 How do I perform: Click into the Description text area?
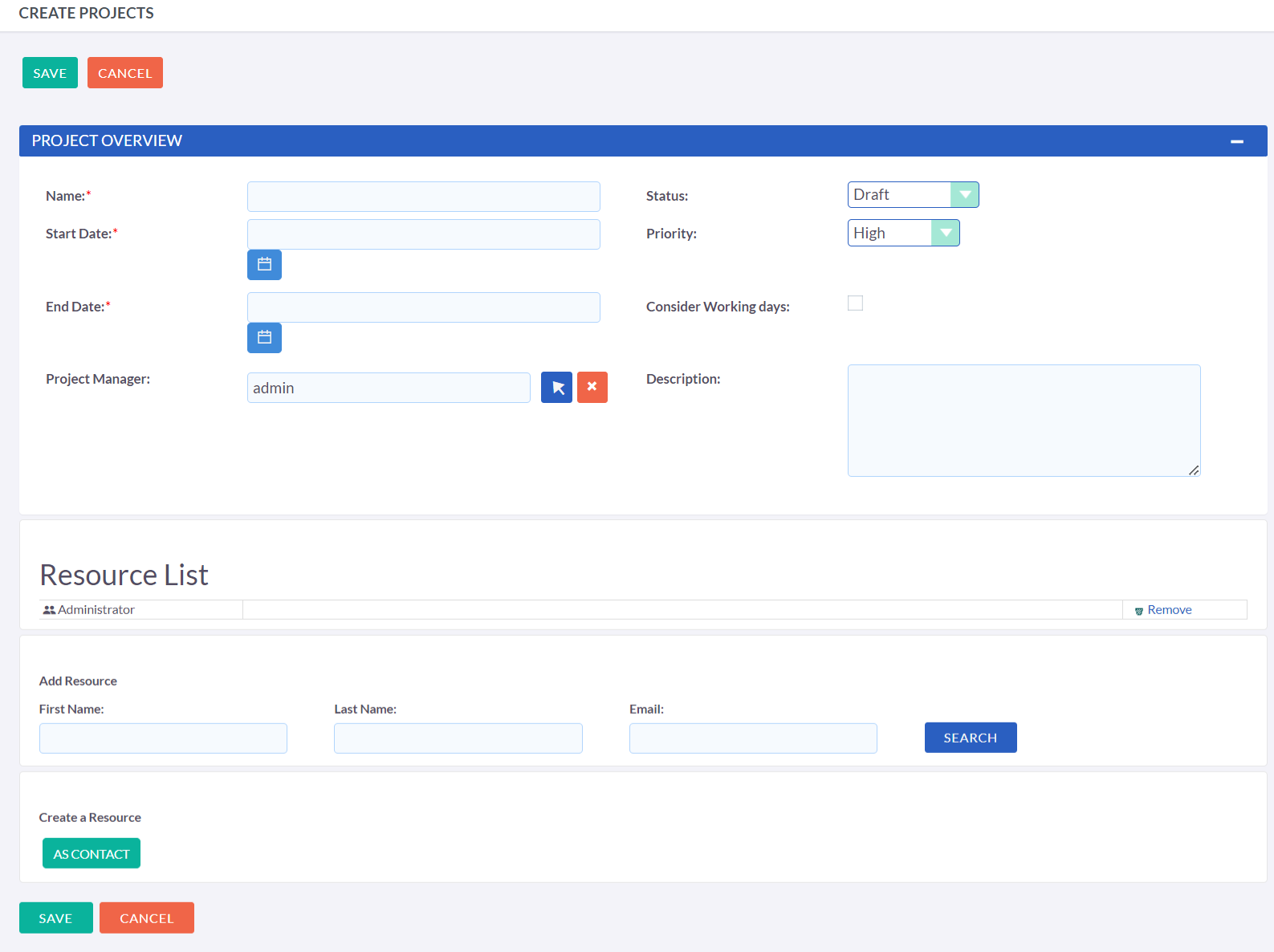pos(1024,421)
